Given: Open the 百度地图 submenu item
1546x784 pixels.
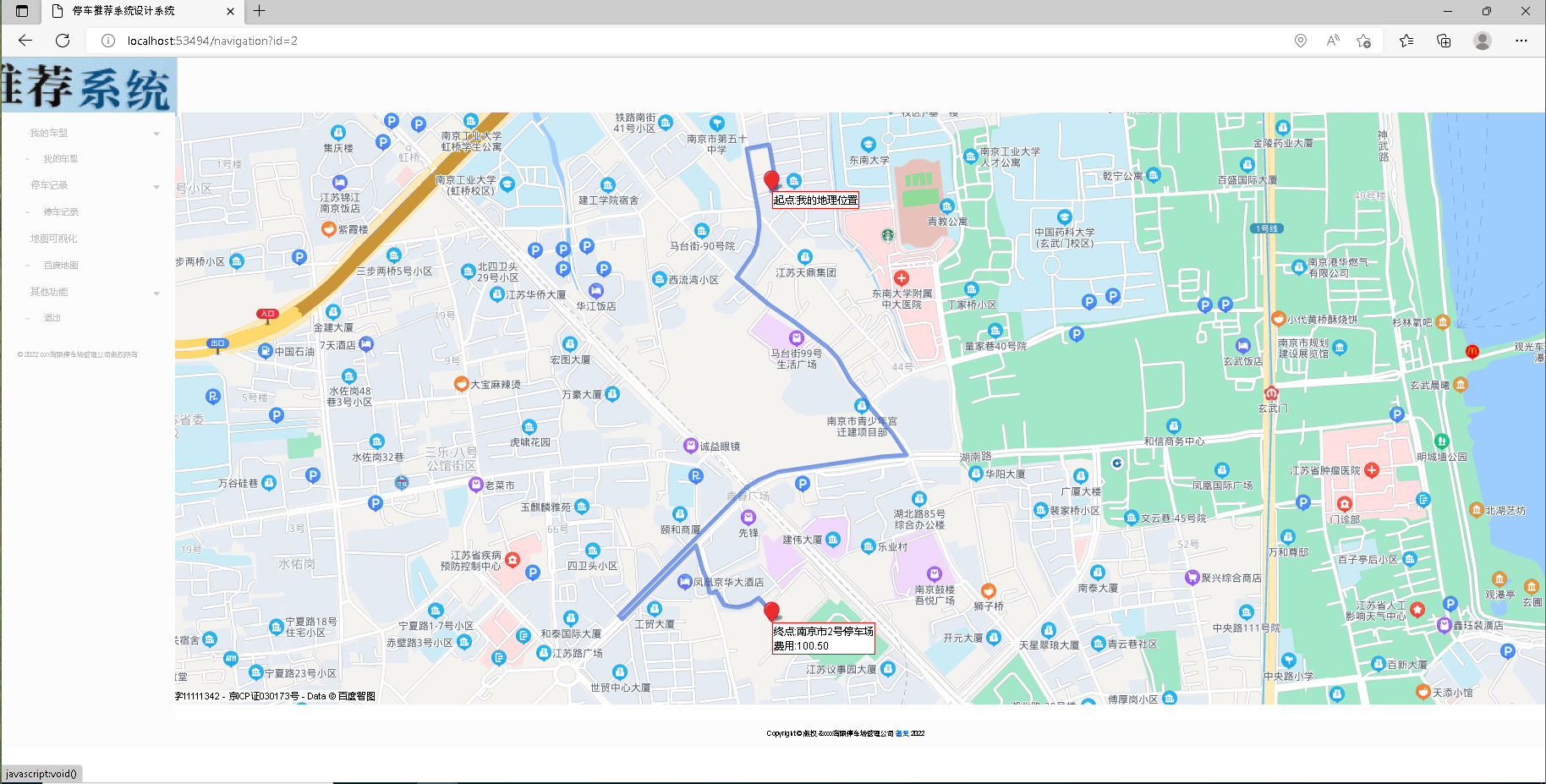Looking at the screenshot, I should pos(61,266).
